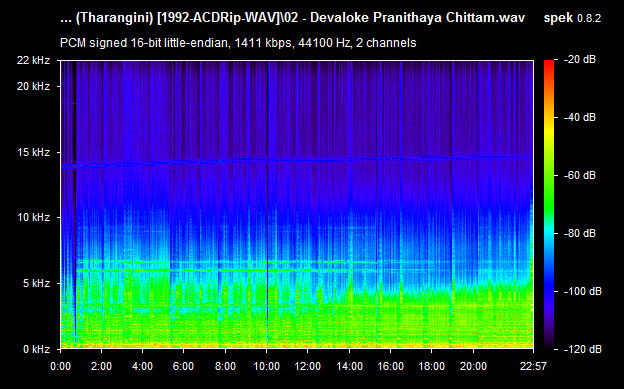Click the 16:00 time axis marker
Screen dimensions: 624x389
[x=390, y=366]
